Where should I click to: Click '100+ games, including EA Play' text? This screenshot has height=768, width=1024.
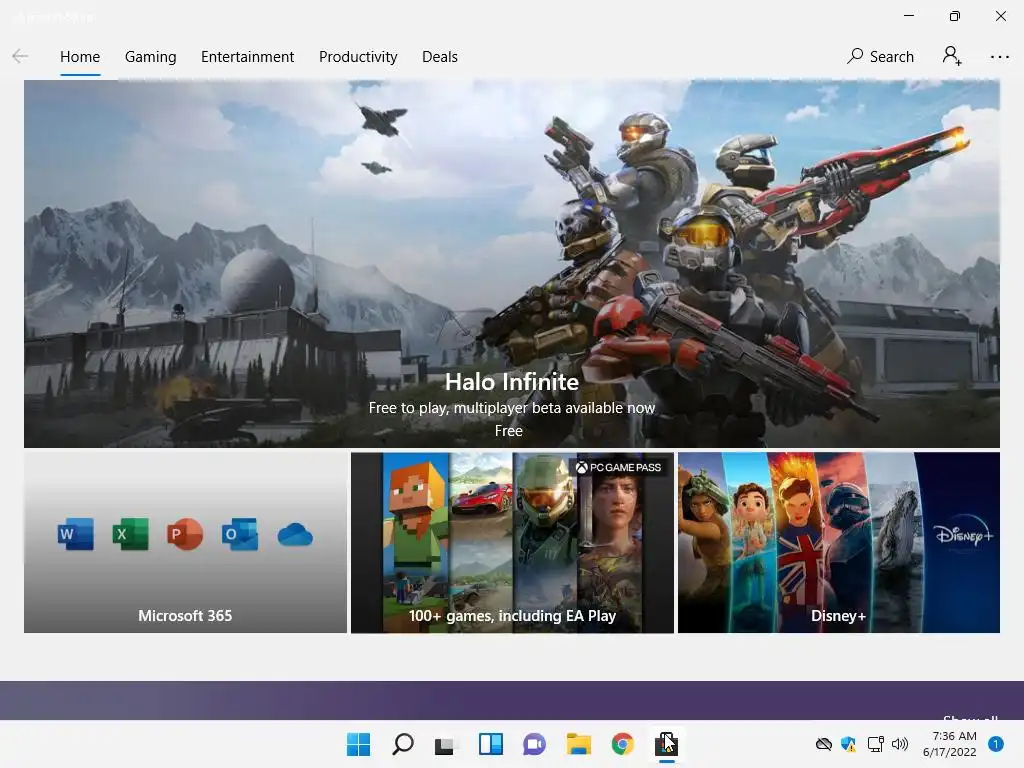(512, 616)
